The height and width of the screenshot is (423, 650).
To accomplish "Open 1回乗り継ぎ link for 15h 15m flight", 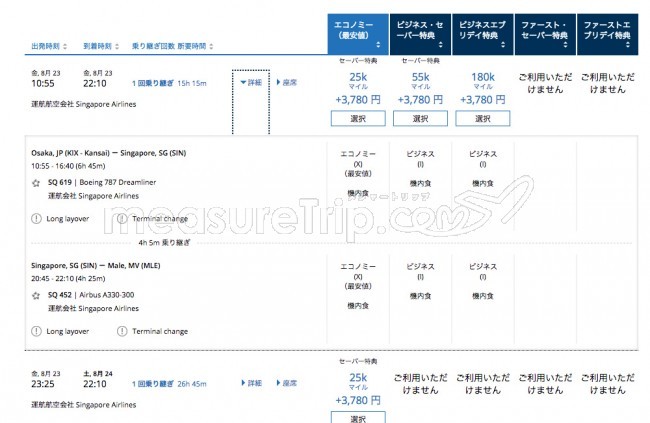I will tap(153, 83).
